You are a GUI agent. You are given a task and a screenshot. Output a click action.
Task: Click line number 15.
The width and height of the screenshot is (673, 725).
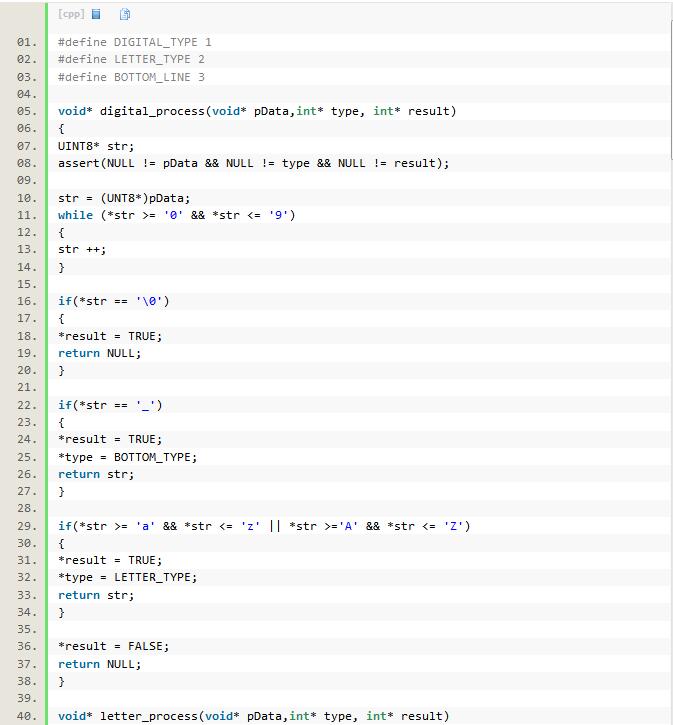(x=27, y=284)
